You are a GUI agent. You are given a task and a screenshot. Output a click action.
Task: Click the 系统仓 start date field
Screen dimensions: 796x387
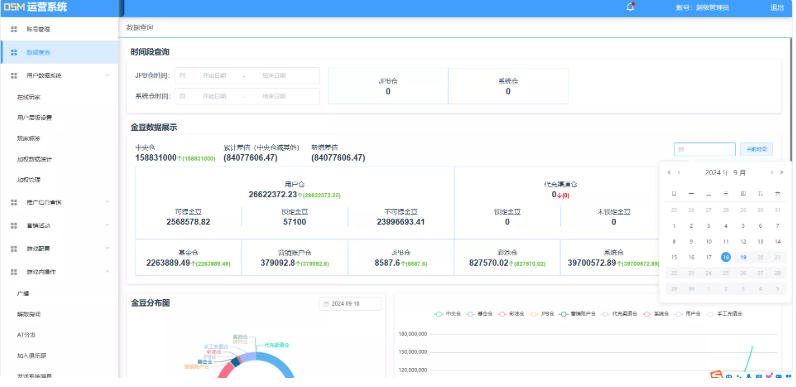coord(214,96)
